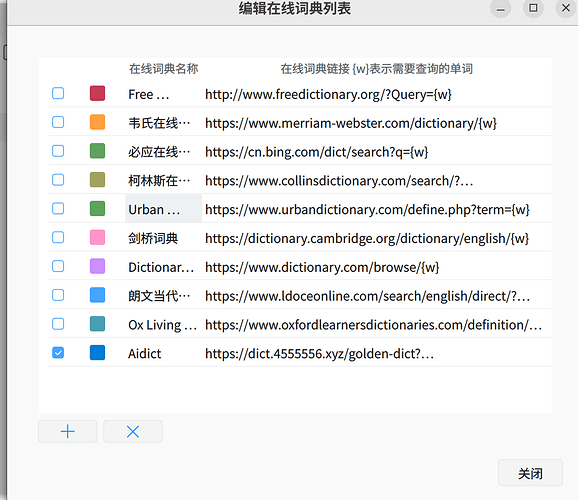This screenshot has height=500, width=578.
Task: Click the plus icon to add dictionary
Action: pos(67,431)
